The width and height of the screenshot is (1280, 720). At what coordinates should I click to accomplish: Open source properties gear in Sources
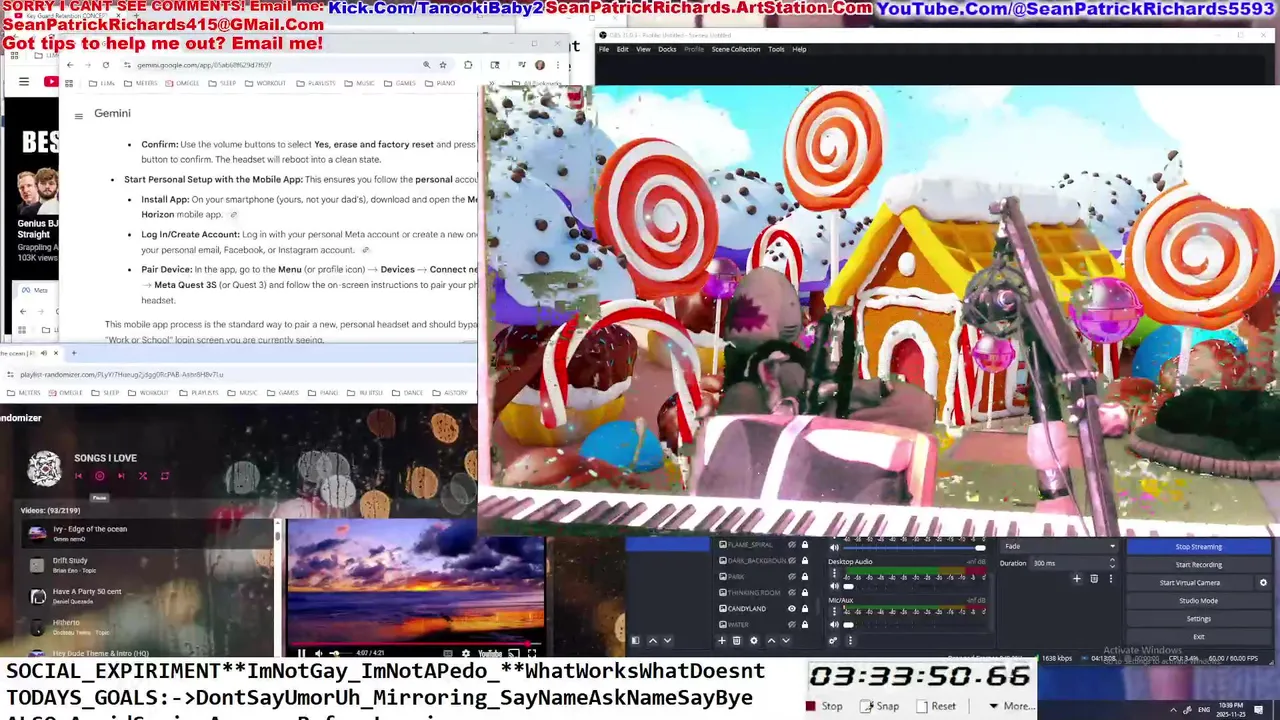(x=754, y=641)
